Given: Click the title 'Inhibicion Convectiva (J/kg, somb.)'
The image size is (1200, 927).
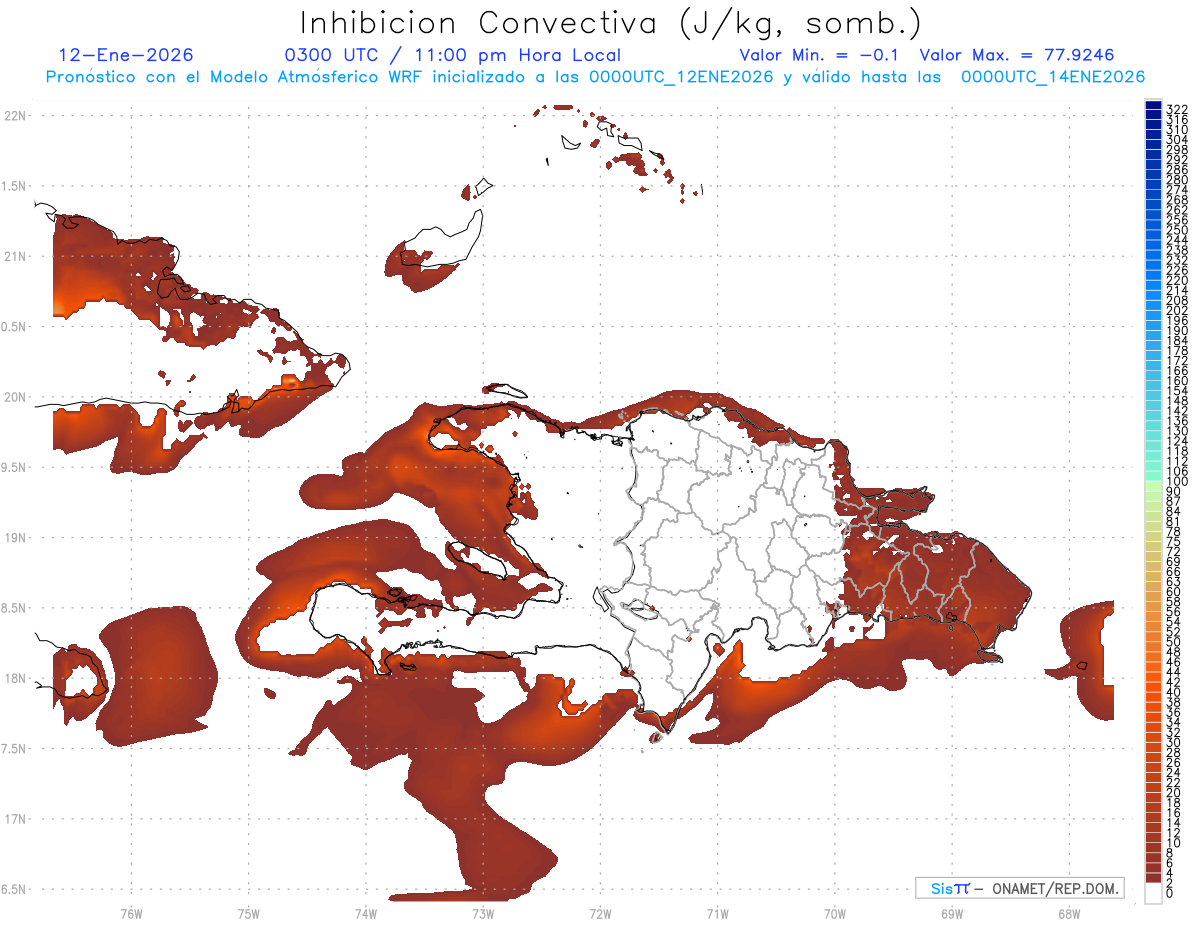Looking at the screenshot, I should [x=611, y=24].
